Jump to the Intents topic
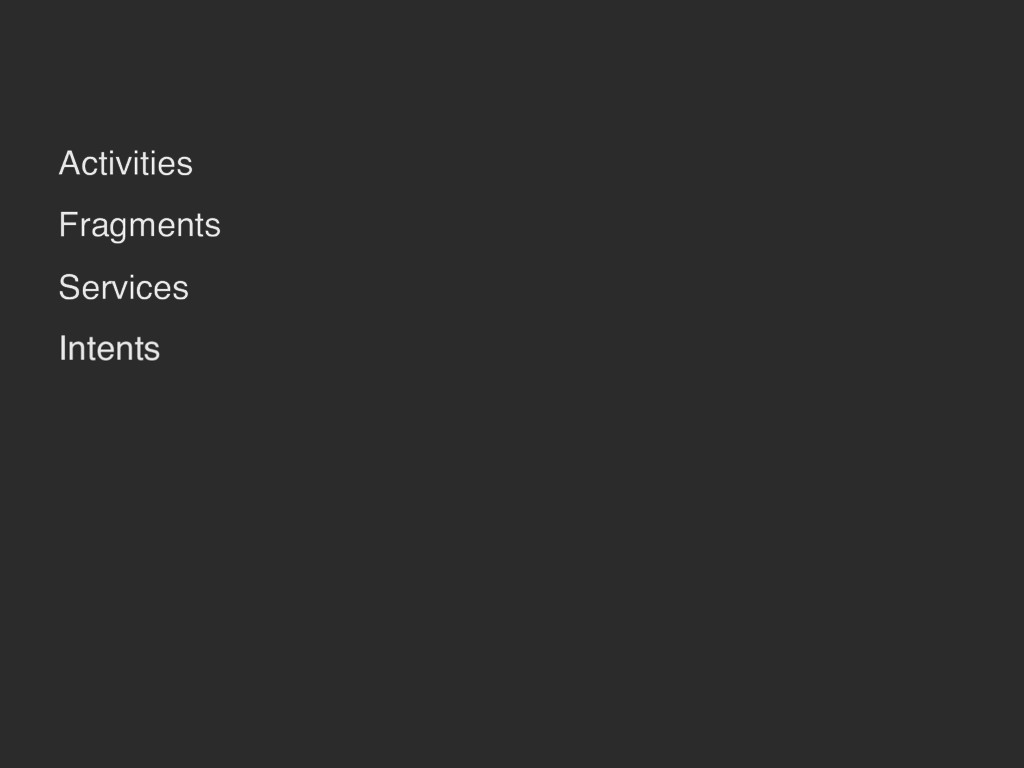 (x=109, y=349)
